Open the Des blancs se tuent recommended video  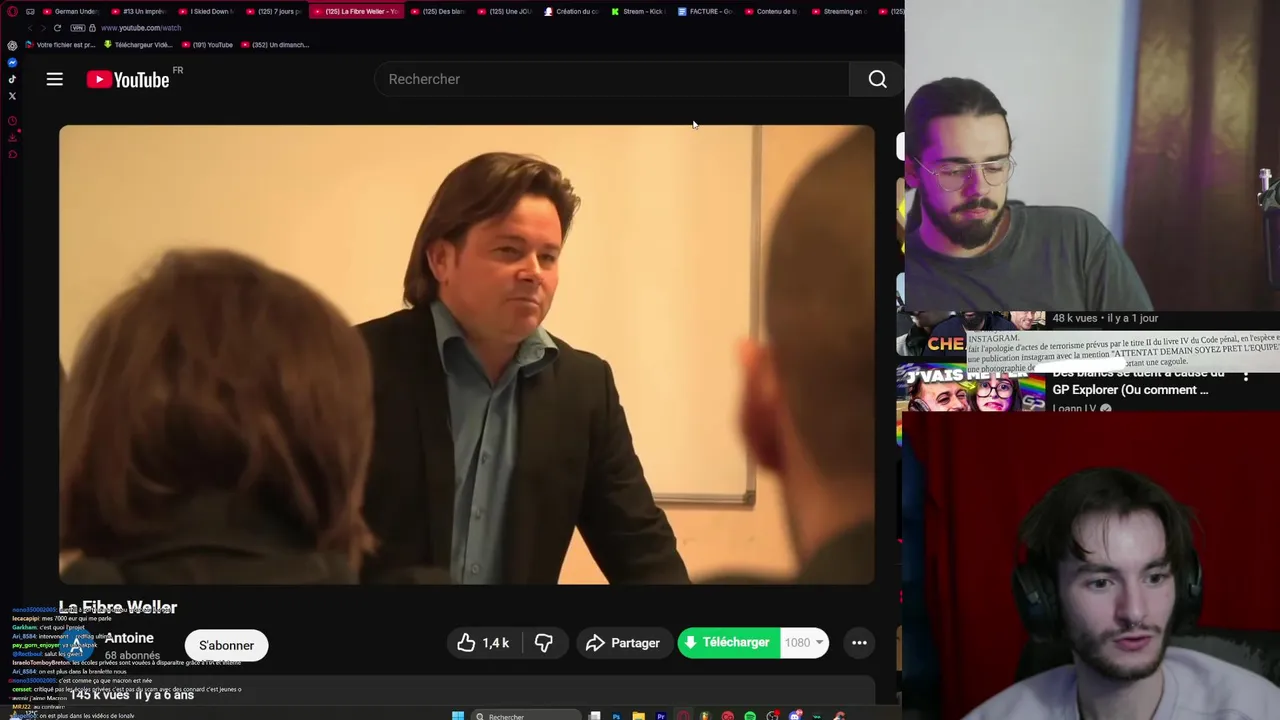pyautogui.click(x=1138, y=381)
